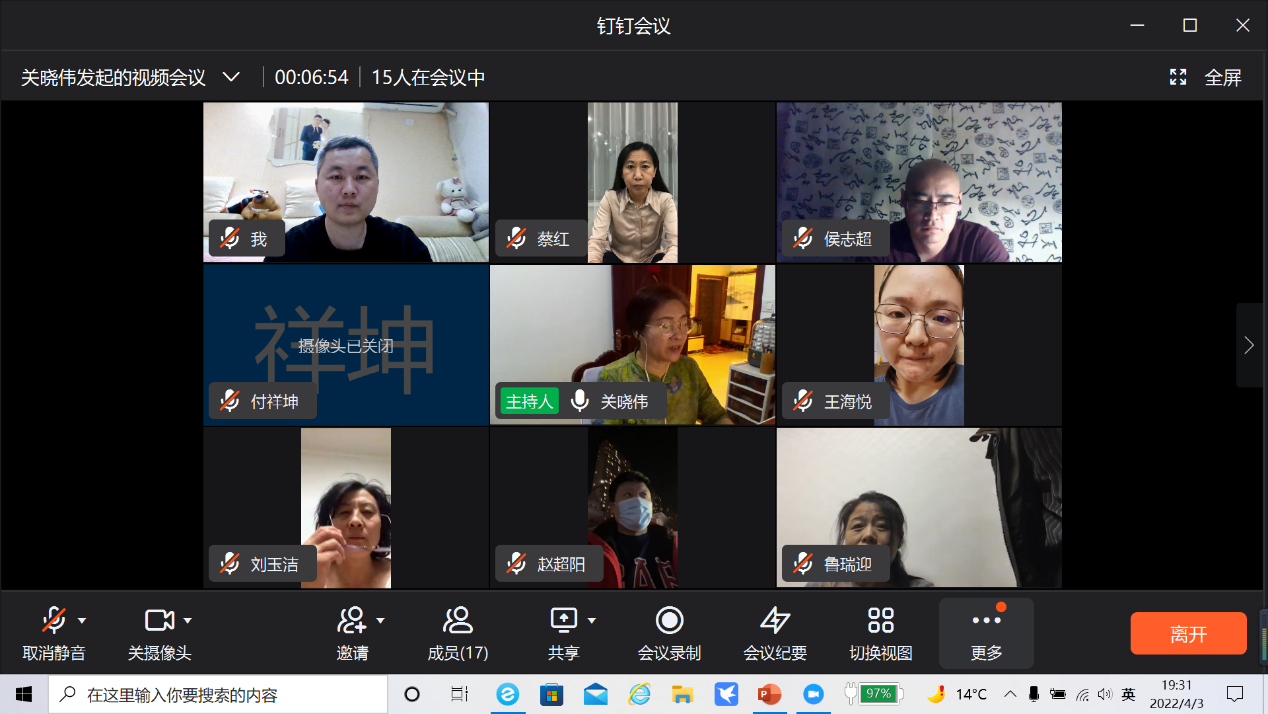The image size is (1268, 714).
Task: Expand share options arrow beside 共享
Action: click(592, 621)
